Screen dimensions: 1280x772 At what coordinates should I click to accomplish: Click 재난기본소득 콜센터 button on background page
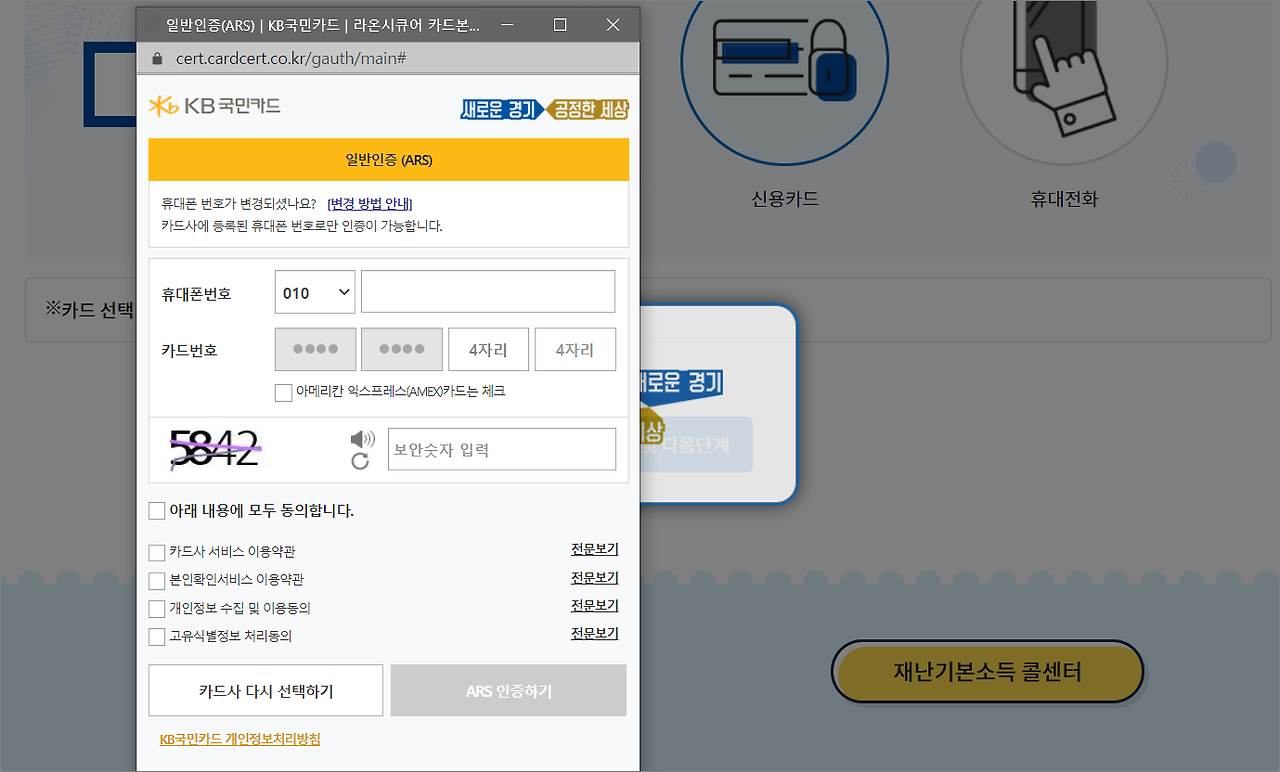987,672
